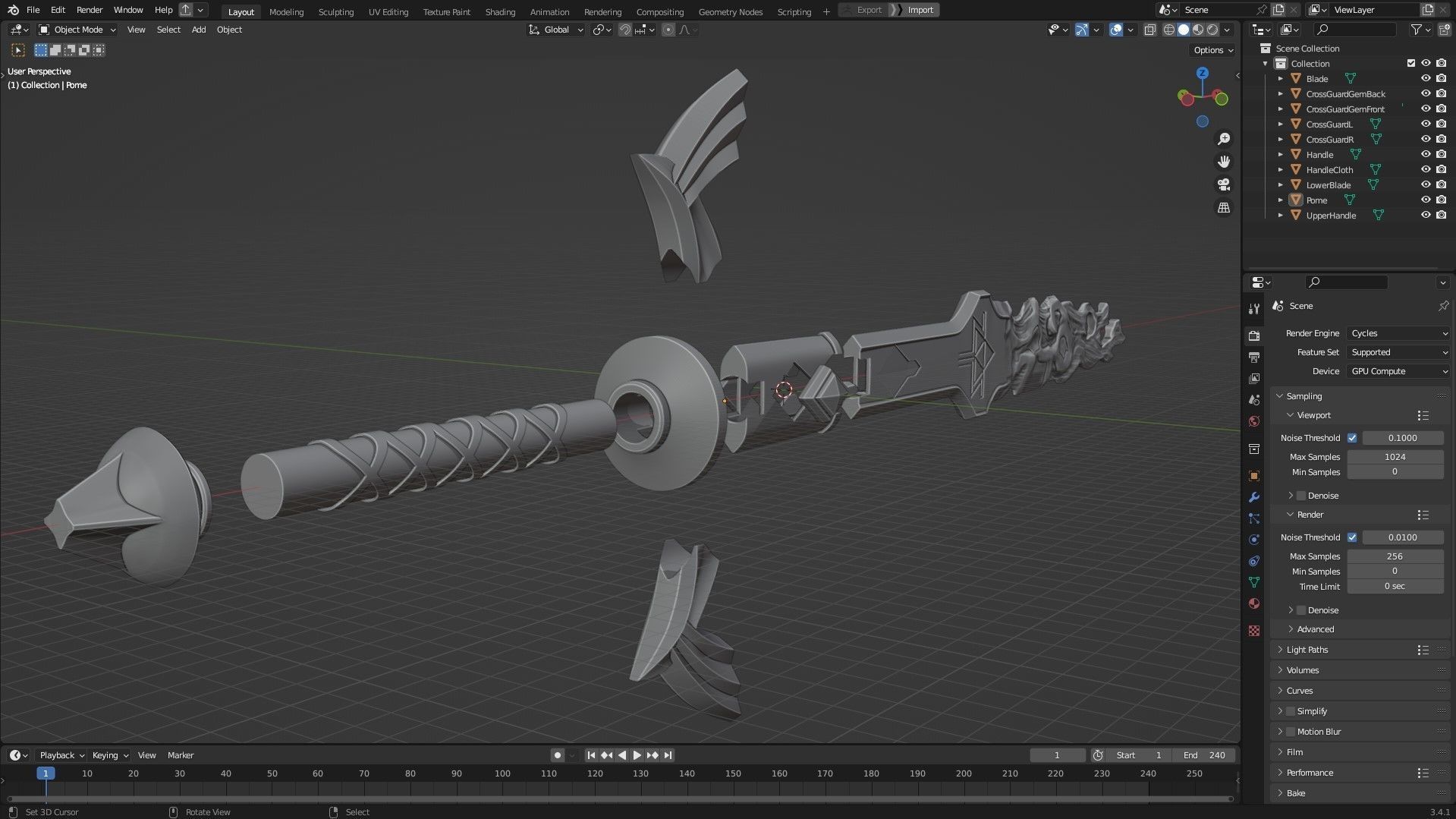Image resolution: width=1456 pixels, height=819 pixels.
Task: Toggle Viewport Noise Threshold checkbox
Action: [1352, 438]
